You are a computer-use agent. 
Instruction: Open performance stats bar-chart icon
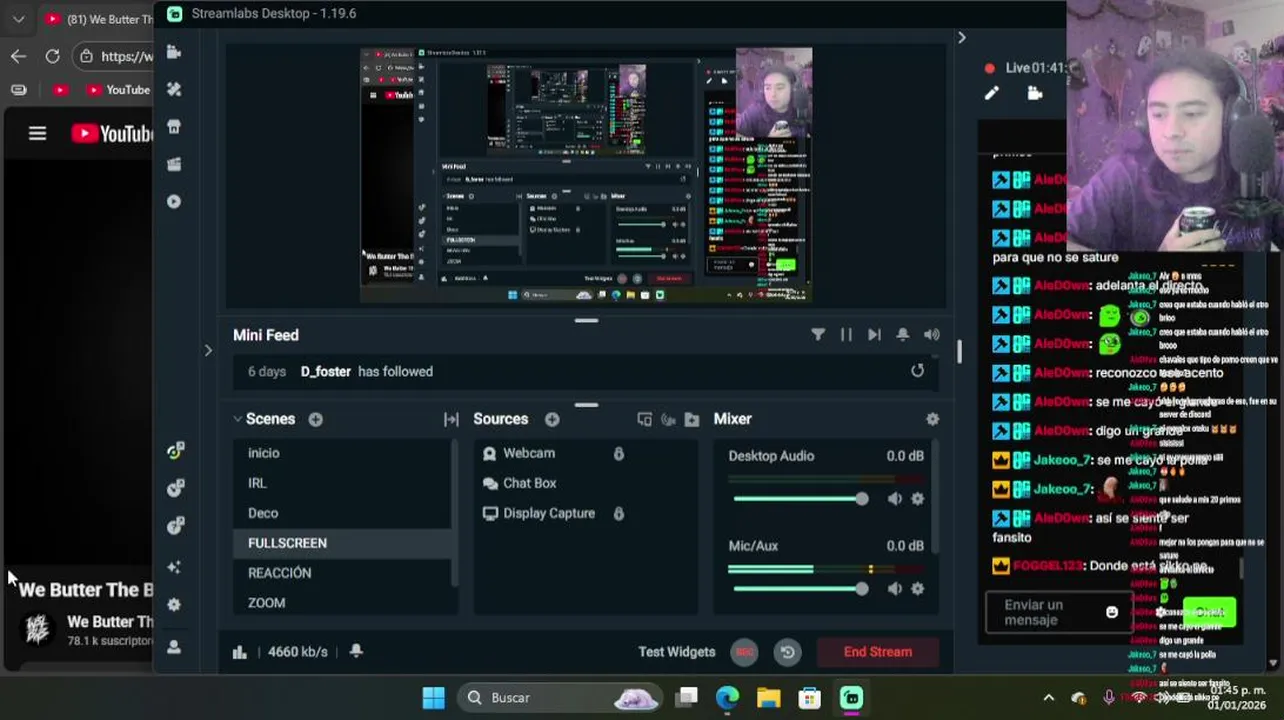tap(240, 652)
